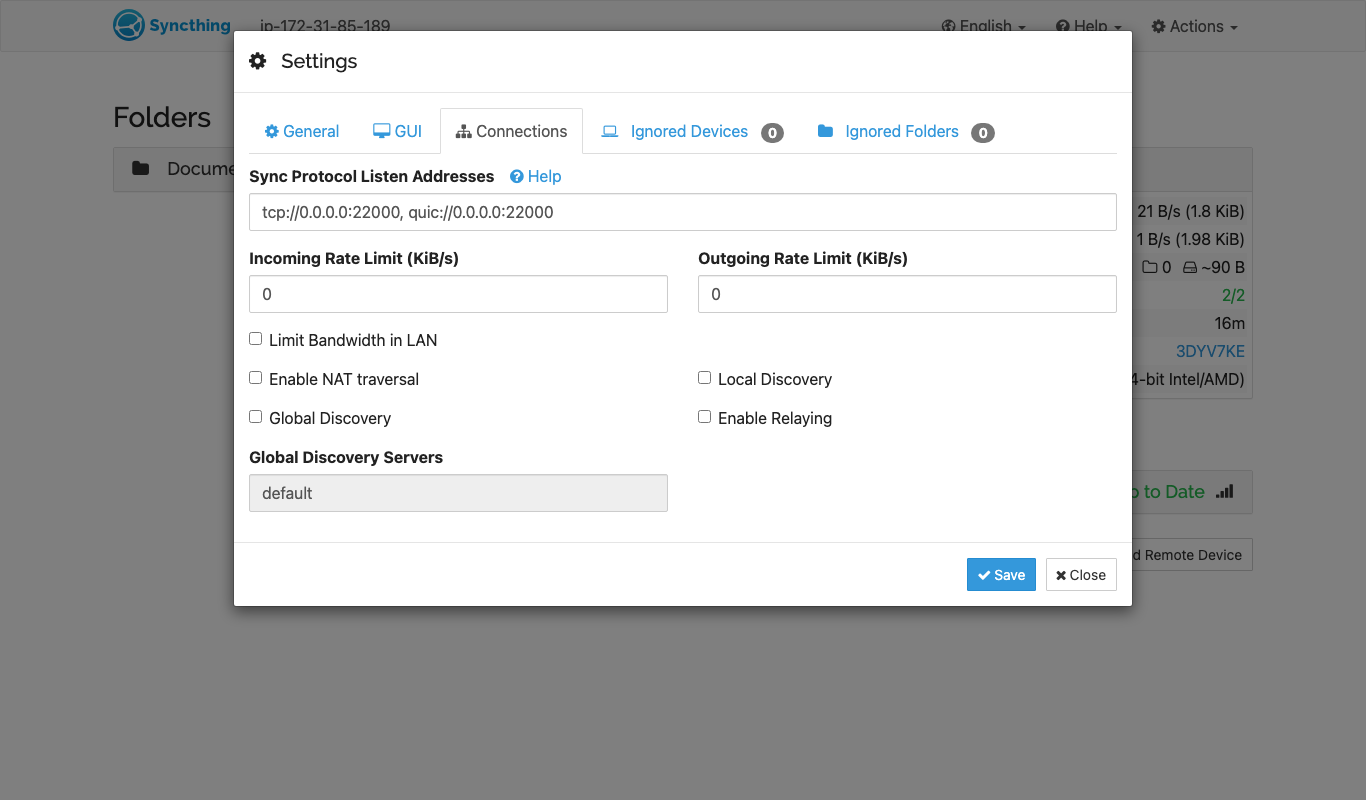Save the settings
1366x800 pixels.
(x=1001, y=575)
